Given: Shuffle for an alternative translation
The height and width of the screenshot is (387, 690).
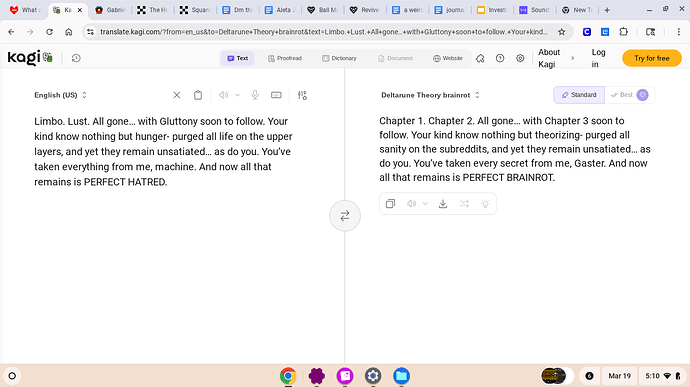Looking at the screenshot, I should tap(464, 203).
